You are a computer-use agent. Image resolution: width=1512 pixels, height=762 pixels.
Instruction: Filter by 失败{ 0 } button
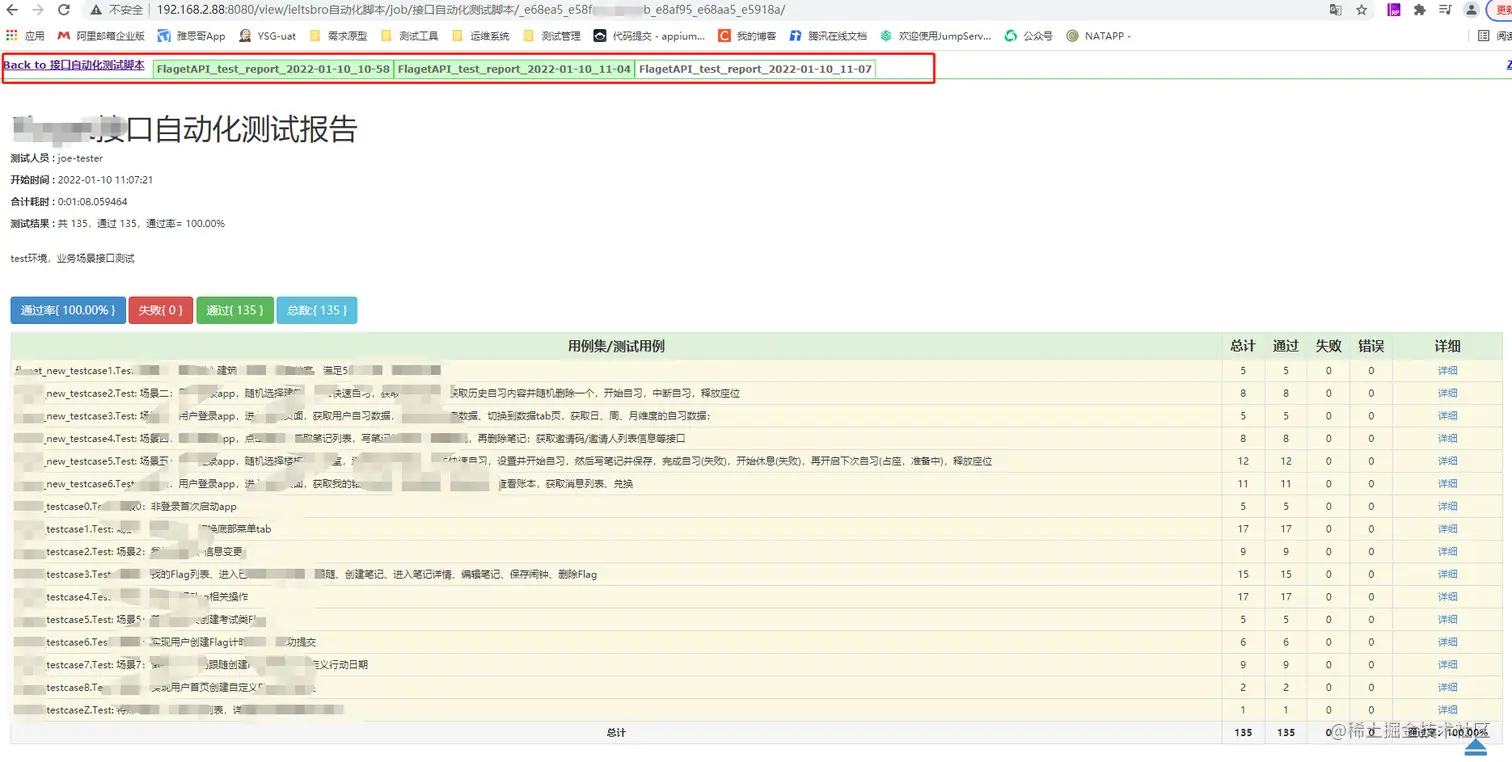160,310
